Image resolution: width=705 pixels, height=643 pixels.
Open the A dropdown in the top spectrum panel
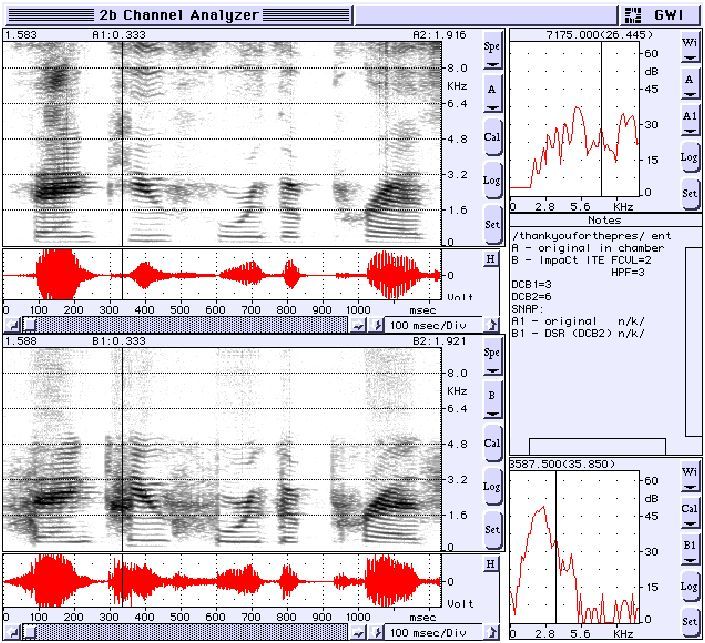click(x=690, y=85)
